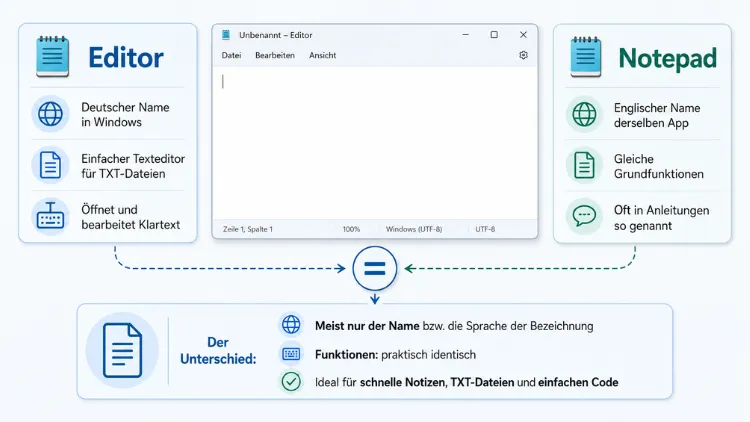The image size is (750, 422).
Task: Click the green checkmark icon beside 'Ideal für'
Action: (x=291, y=381)
